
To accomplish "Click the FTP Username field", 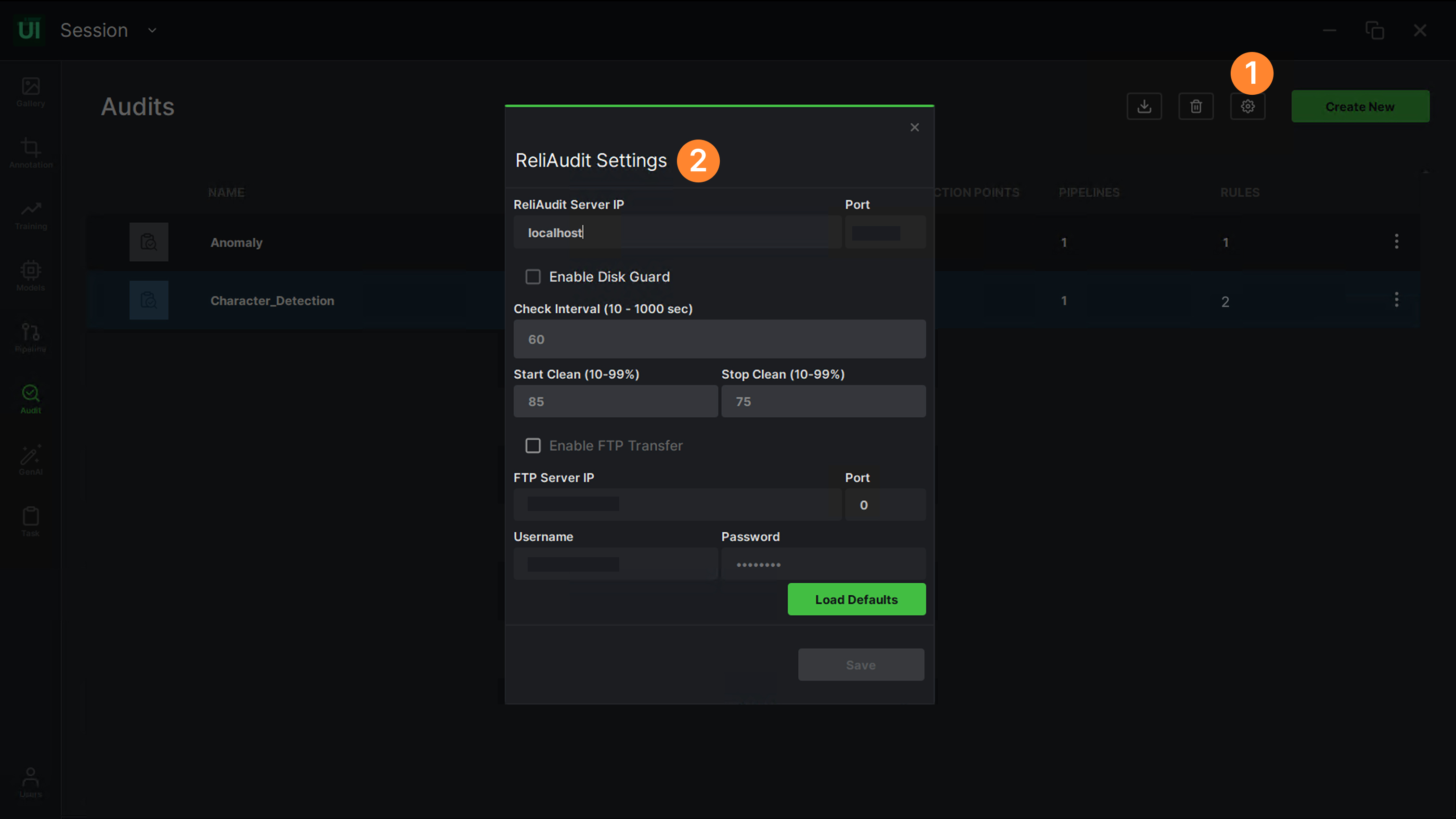I will point(615,563).
